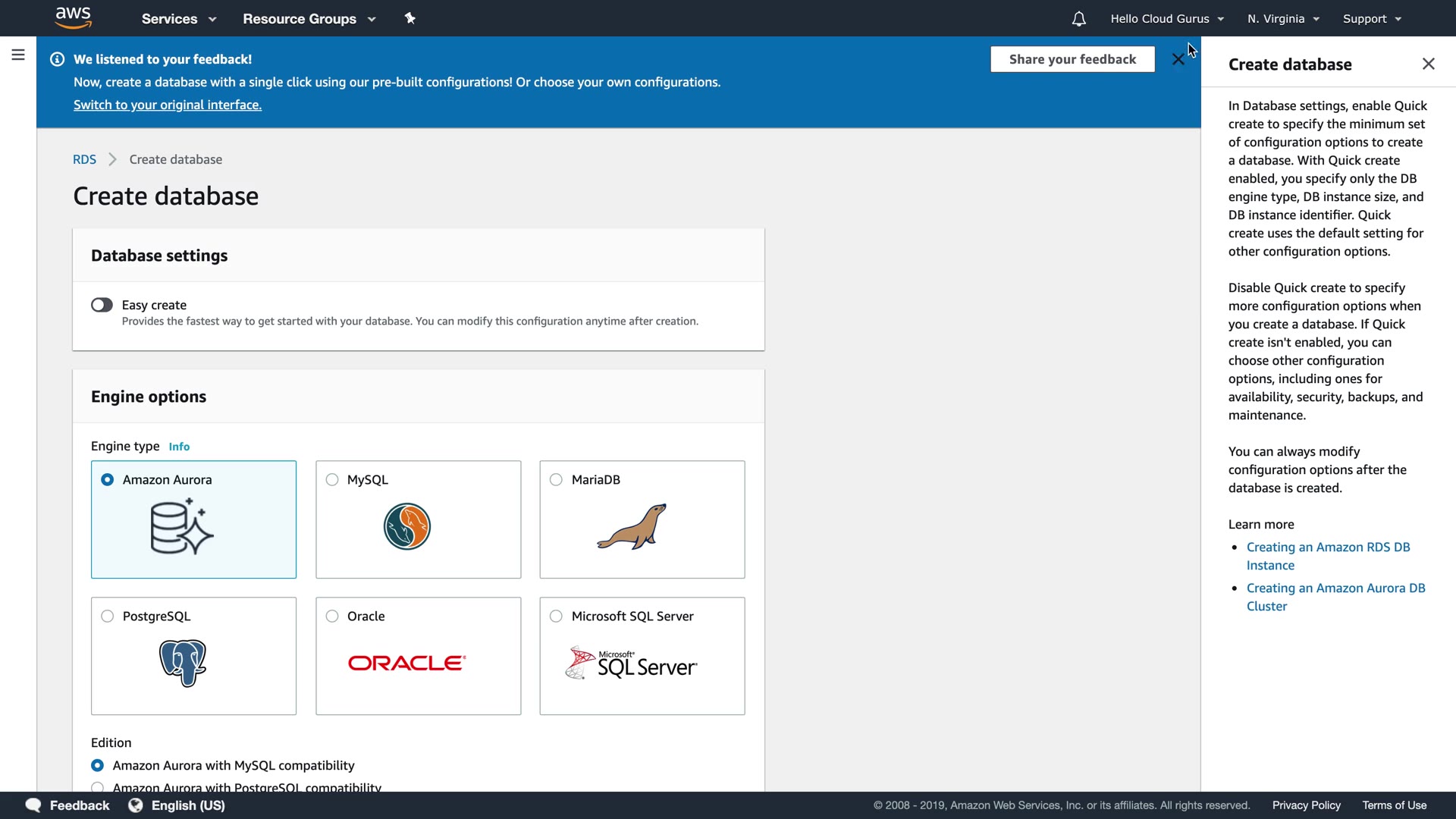Screen dimensions: 1456x819
Task: Select the Oracle engine radio button
Action: [332, 616]
